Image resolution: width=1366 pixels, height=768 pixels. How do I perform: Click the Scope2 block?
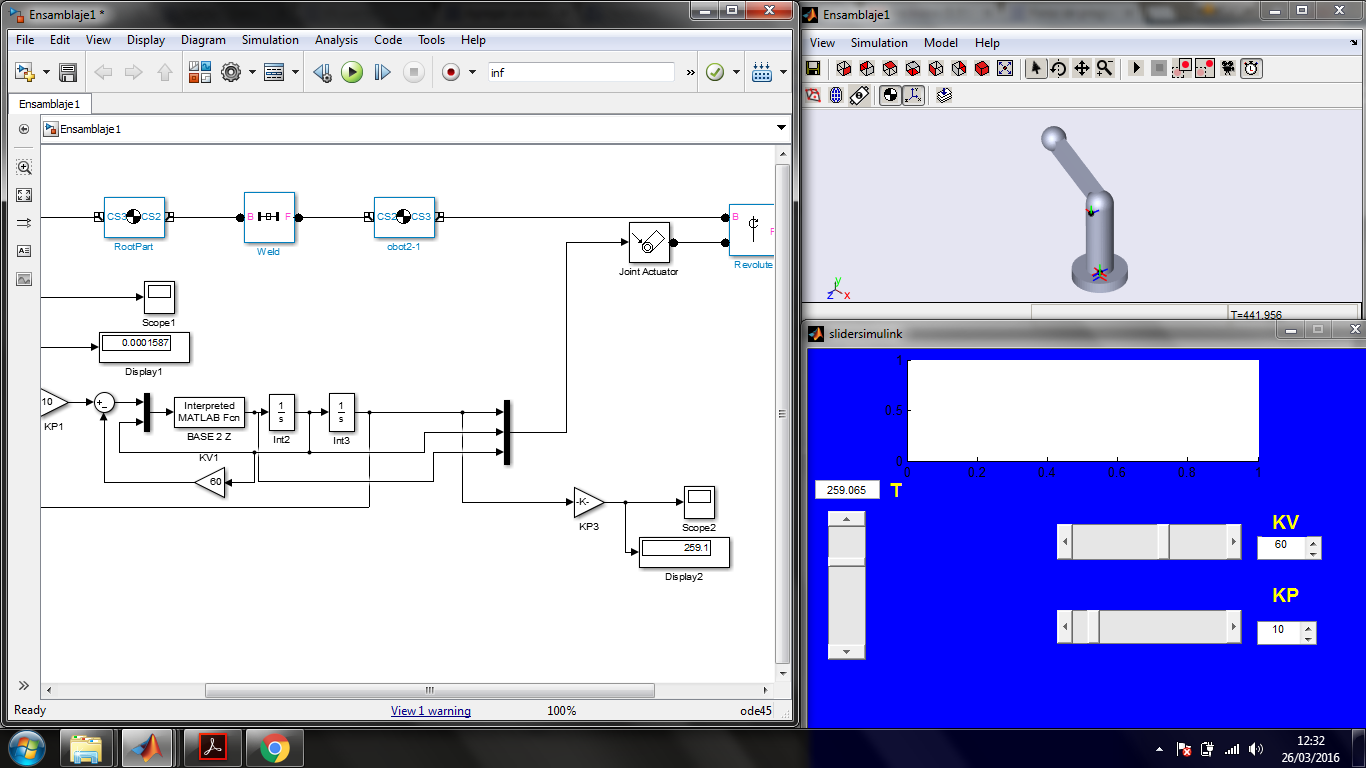699,502
